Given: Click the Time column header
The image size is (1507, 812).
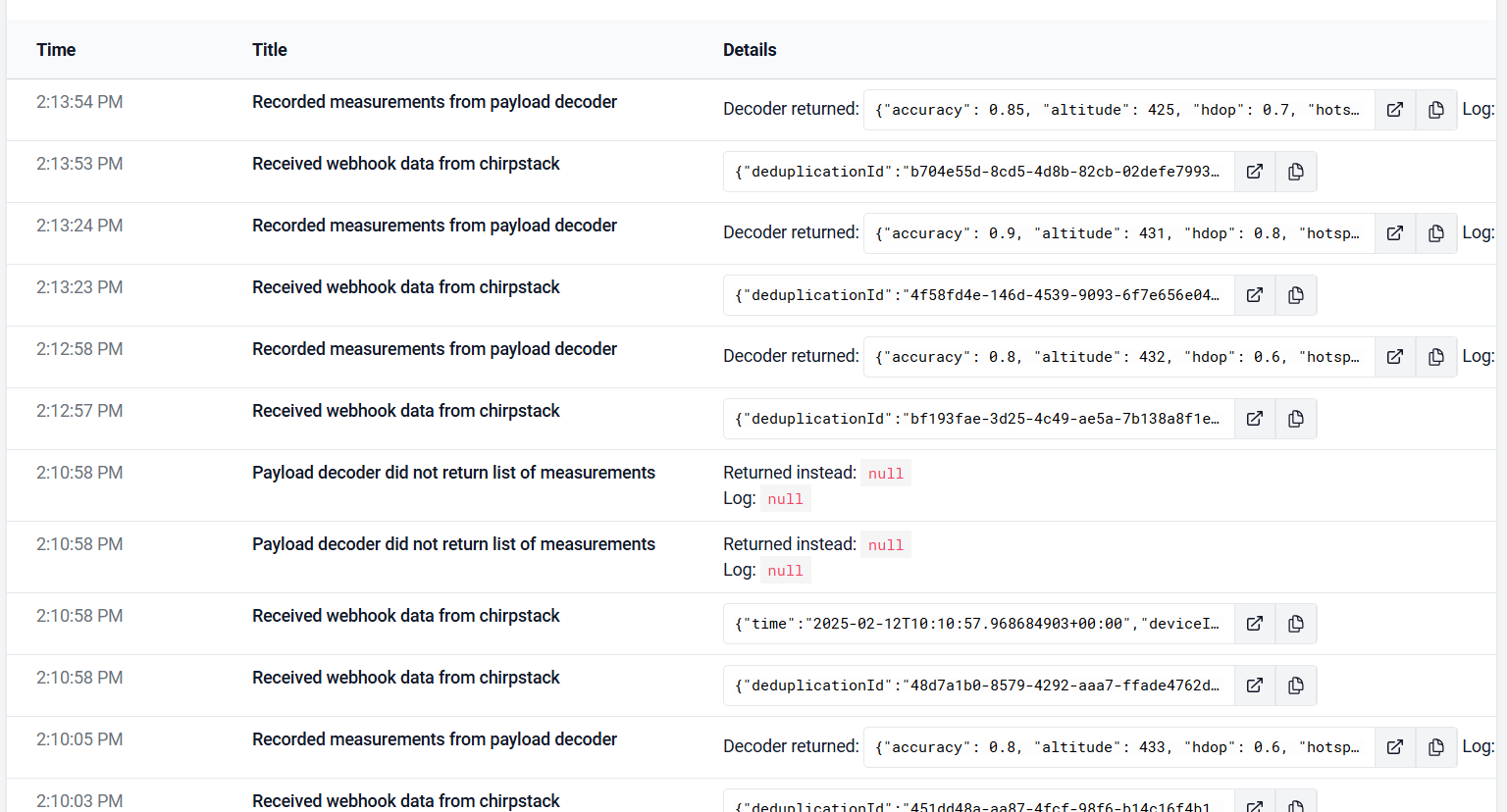Looking at the screenshot, I should pyautogui.click(x=56, y=50).
